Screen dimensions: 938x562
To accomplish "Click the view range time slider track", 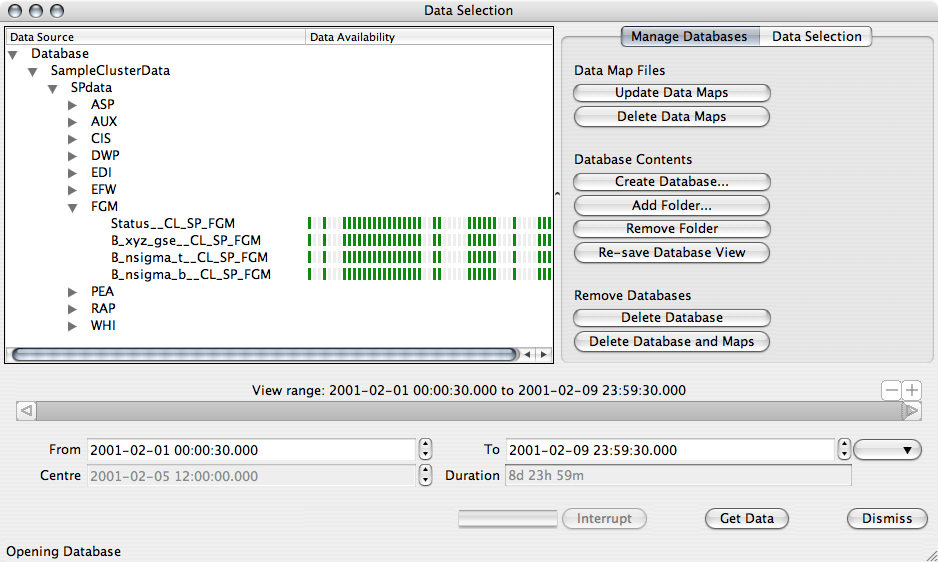I will [x=468, y=410].
